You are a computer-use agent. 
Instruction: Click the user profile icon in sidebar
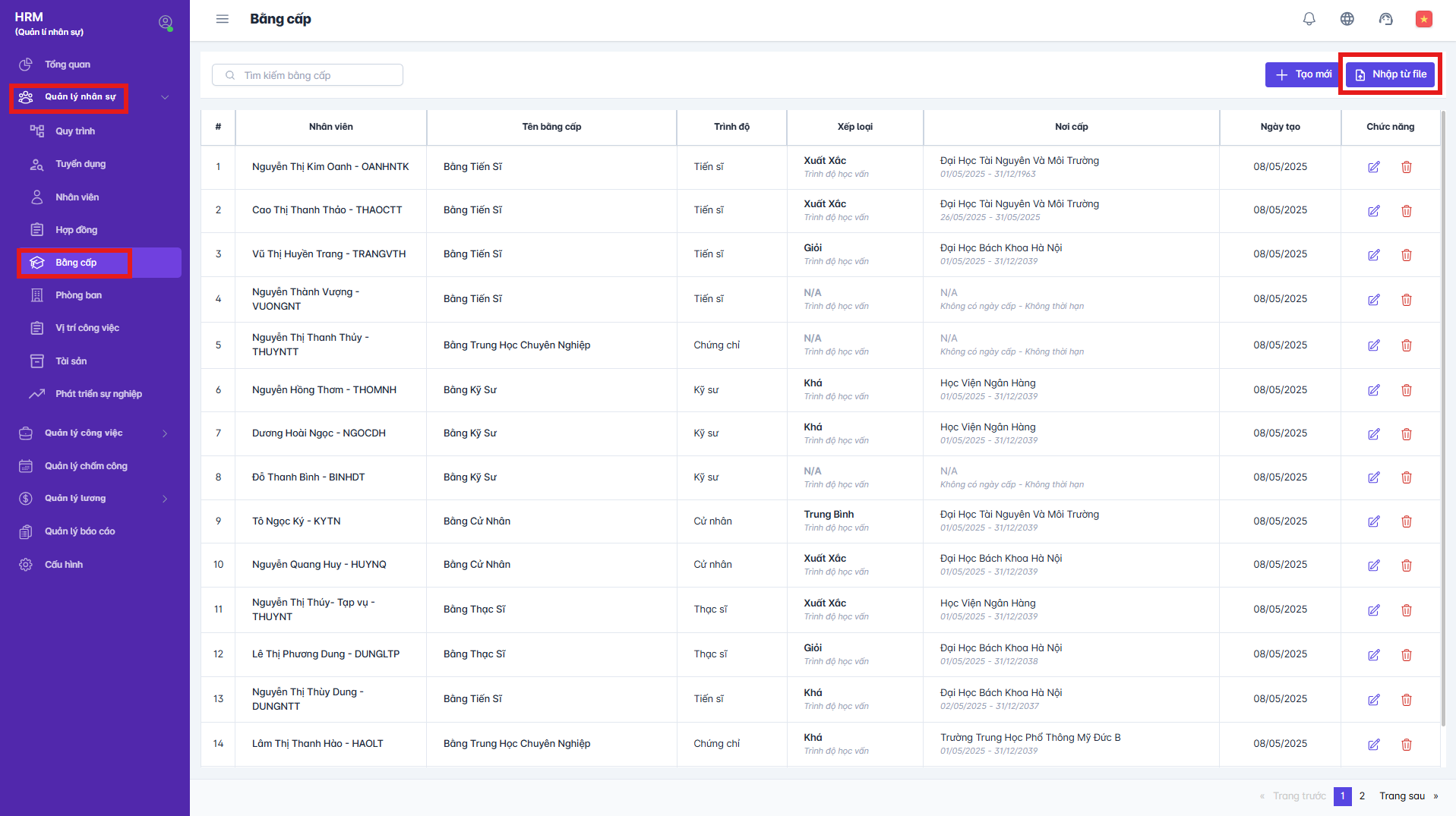point(165,23)
